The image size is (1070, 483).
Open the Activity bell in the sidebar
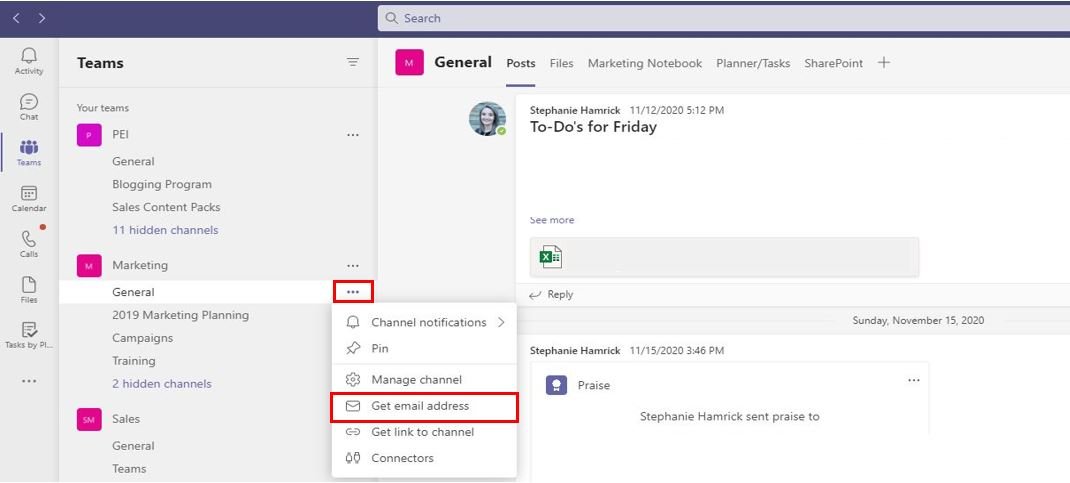(x=29, y=61)
